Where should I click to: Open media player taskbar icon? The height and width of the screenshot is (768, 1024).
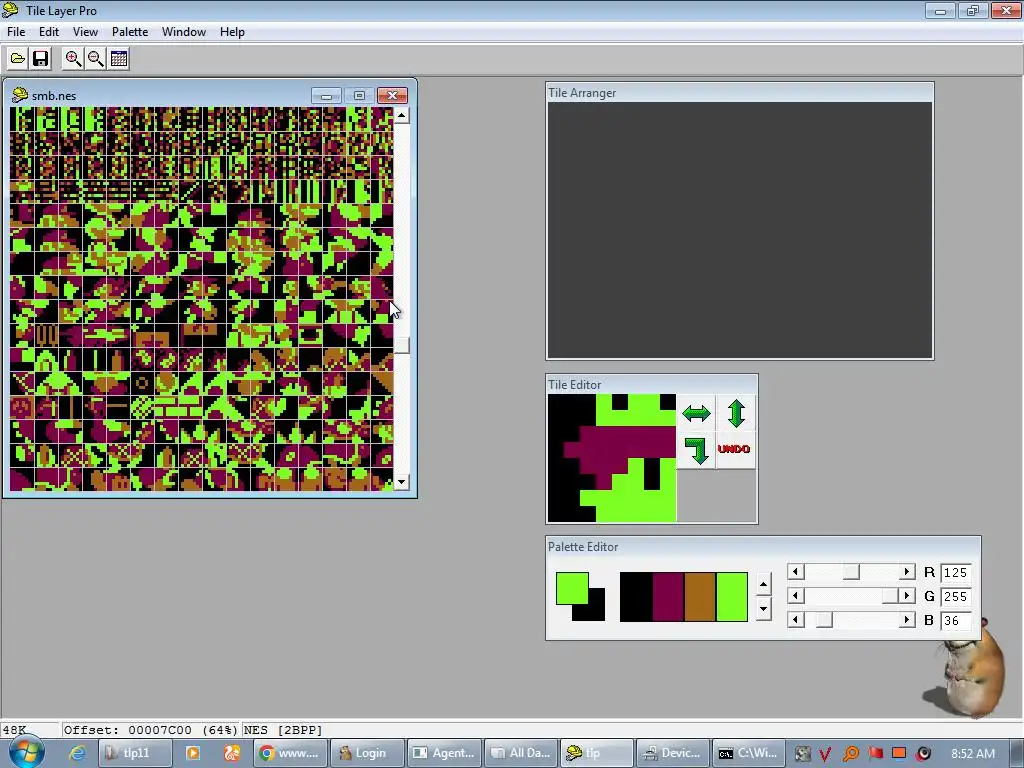point(193,753)
